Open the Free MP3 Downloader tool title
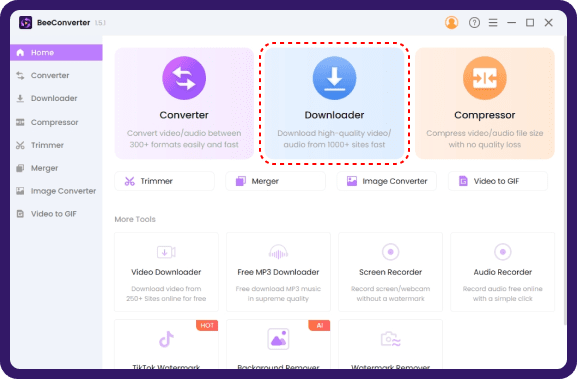Screen dimensions: 577x379 [x=278, y=272]
